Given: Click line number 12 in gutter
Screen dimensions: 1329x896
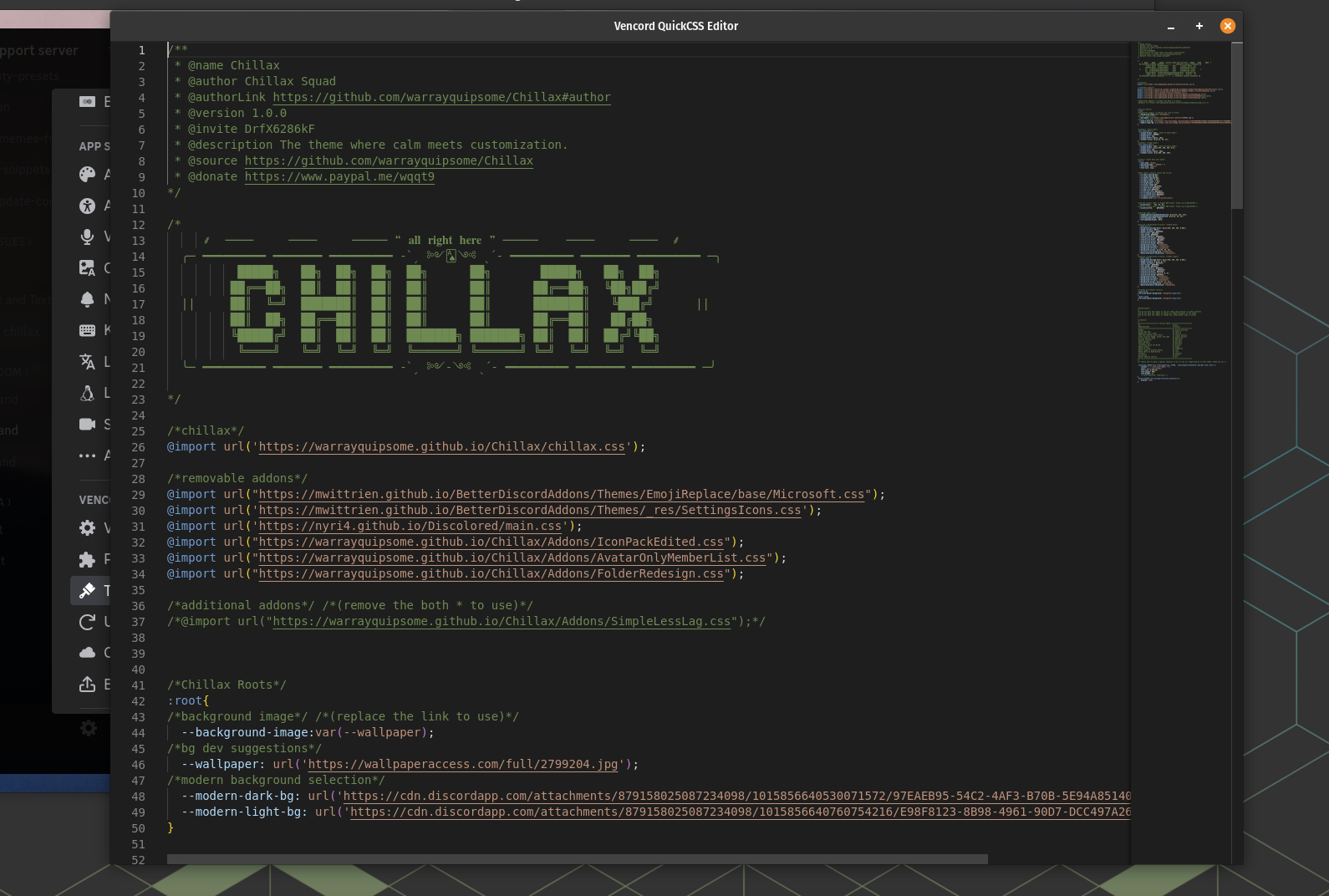Looking at the screenshot, I should [138, 225].
